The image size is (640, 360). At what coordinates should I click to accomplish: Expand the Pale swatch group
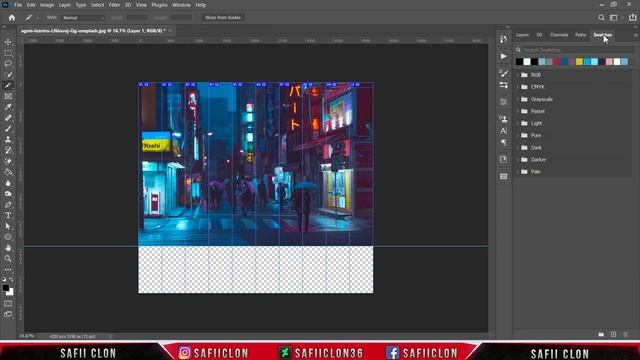(x=518, y=171)
